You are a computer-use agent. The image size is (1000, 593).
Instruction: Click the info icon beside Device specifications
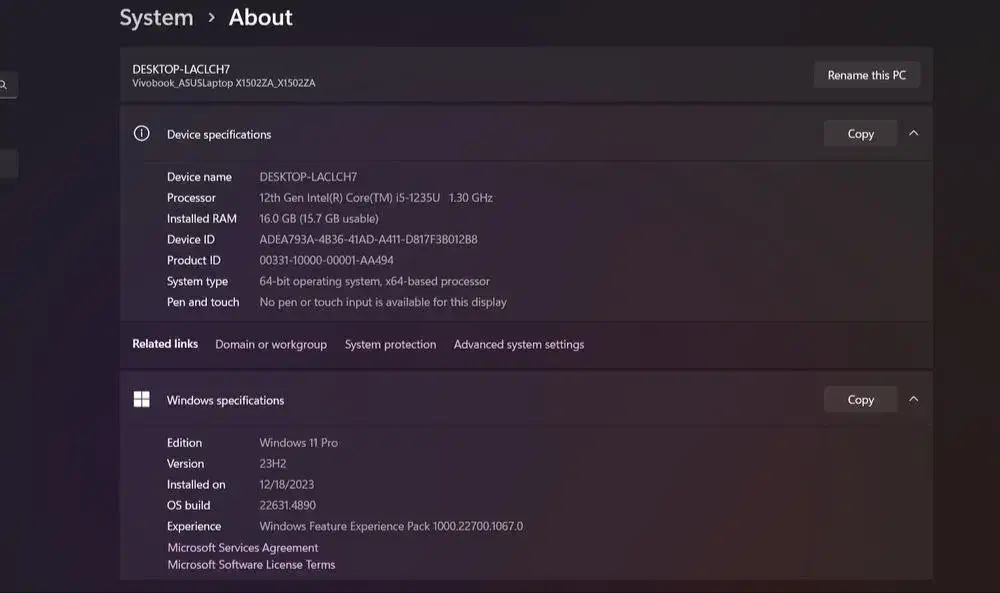pos(142,134)
